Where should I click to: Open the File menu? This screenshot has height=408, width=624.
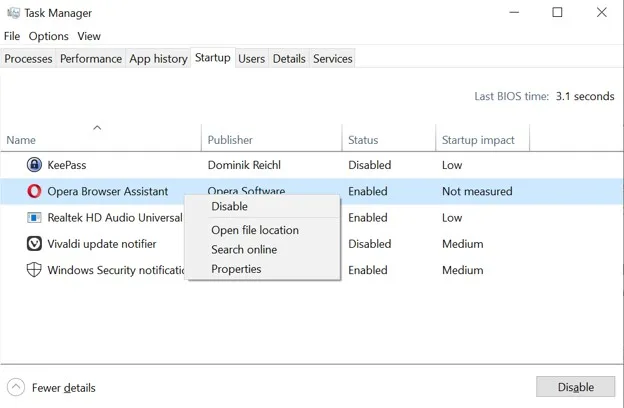click(x=12, y=36)
